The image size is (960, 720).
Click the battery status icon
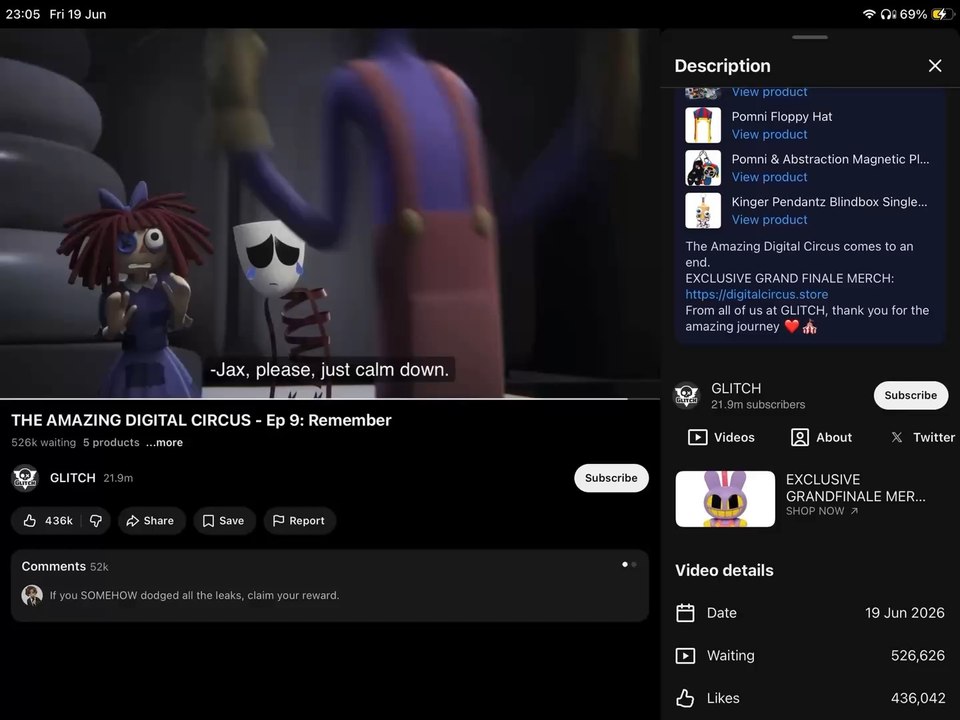pyautogui.click(x=942, y=14)
